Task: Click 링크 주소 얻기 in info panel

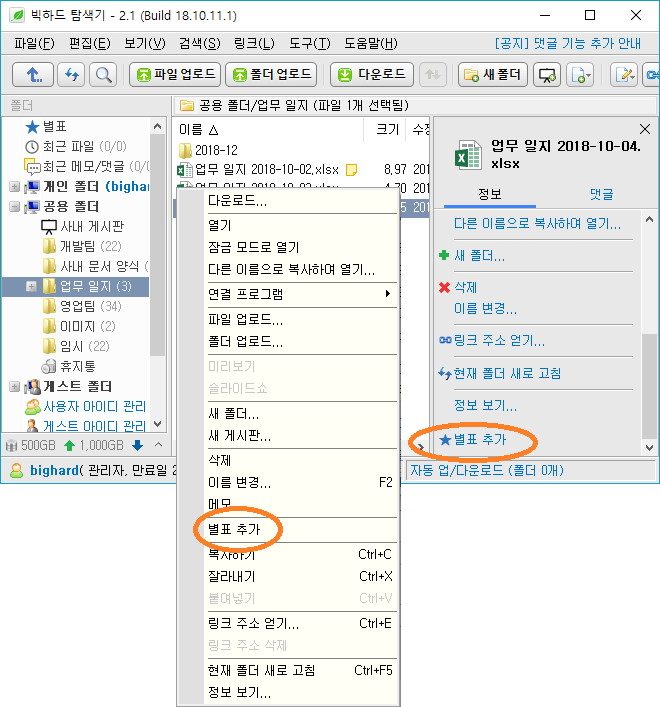Action: click(492, 340)
